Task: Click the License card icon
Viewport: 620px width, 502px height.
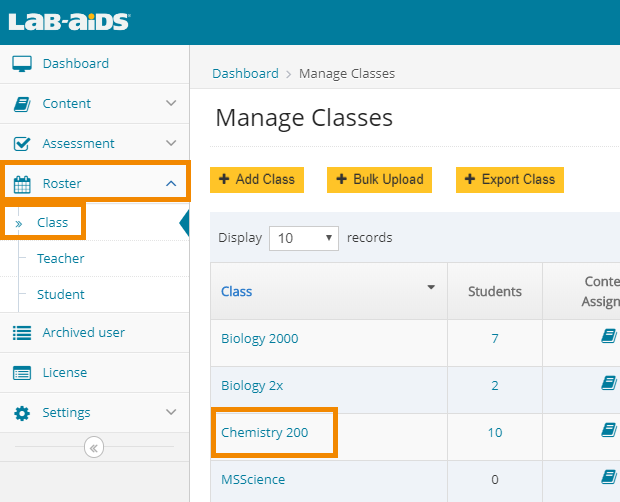Action: 22,373
